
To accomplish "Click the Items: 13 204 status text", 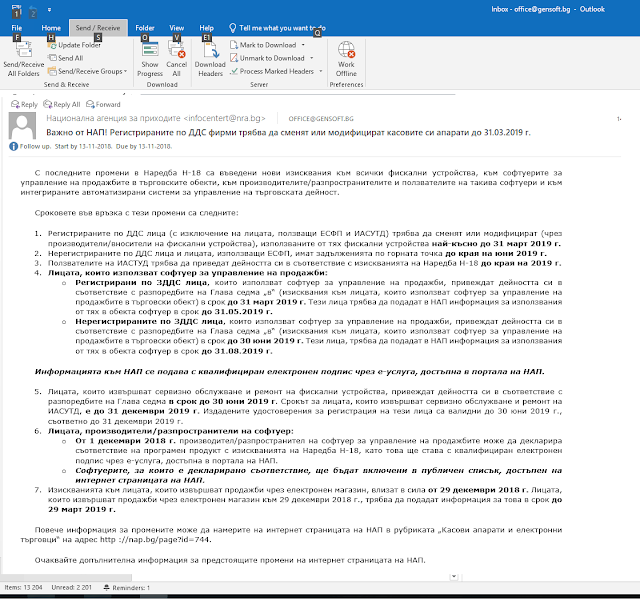I will point(23,588).
